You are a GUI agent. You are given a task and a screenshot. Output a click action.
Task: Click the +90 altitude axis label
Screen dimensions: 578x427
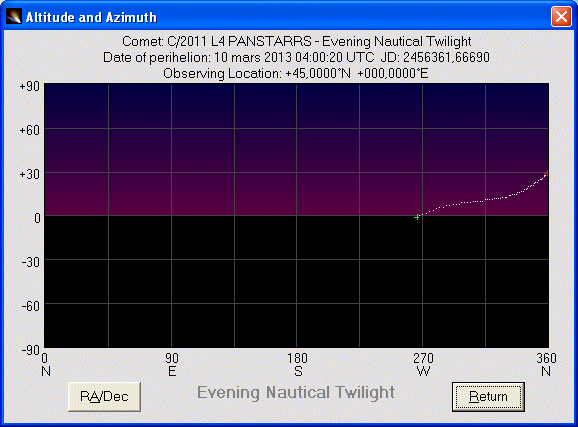pos(29,86)
